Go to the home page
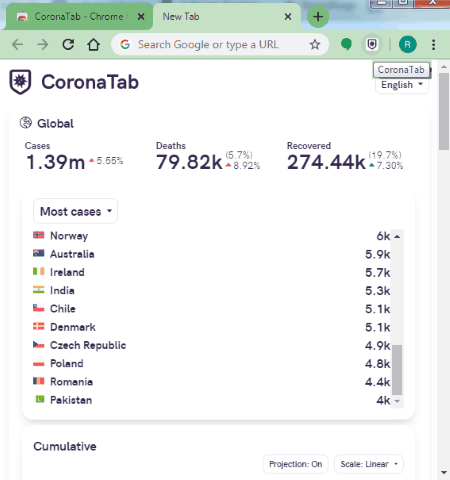The width and height of the screenshot is (450, 480). [x=94, y=44]
